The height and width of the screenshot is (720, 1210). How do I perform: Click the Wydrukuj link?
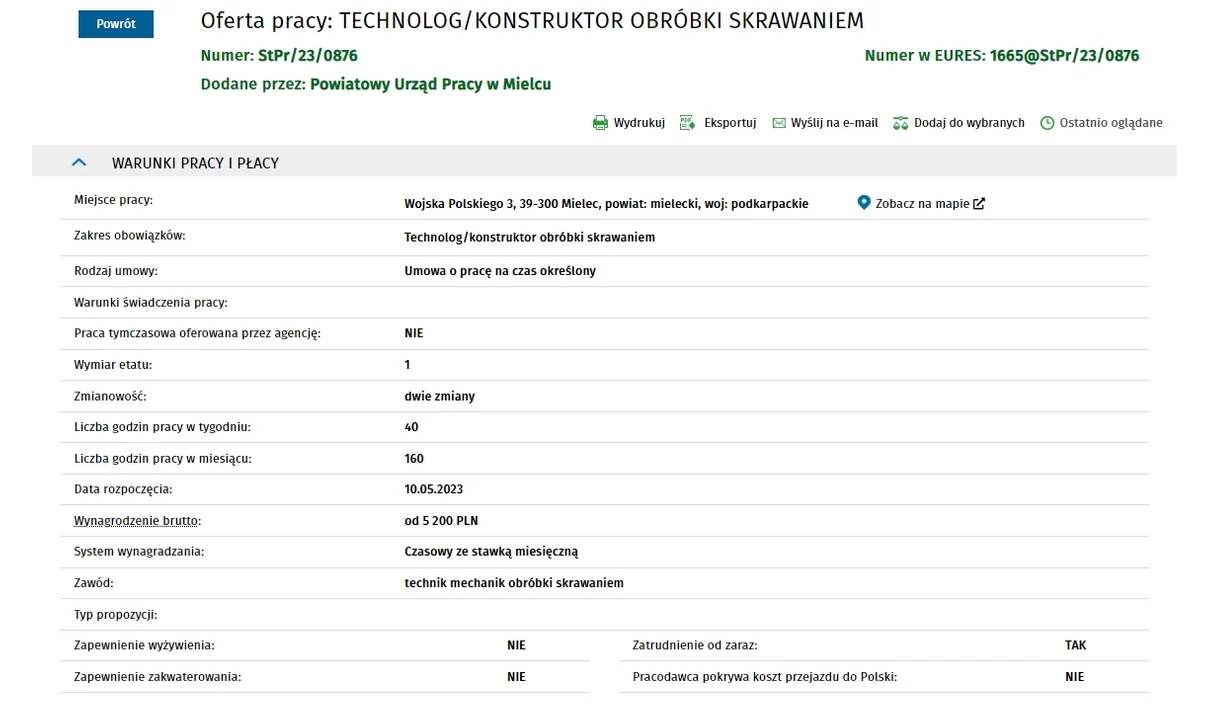pos(639,123)
